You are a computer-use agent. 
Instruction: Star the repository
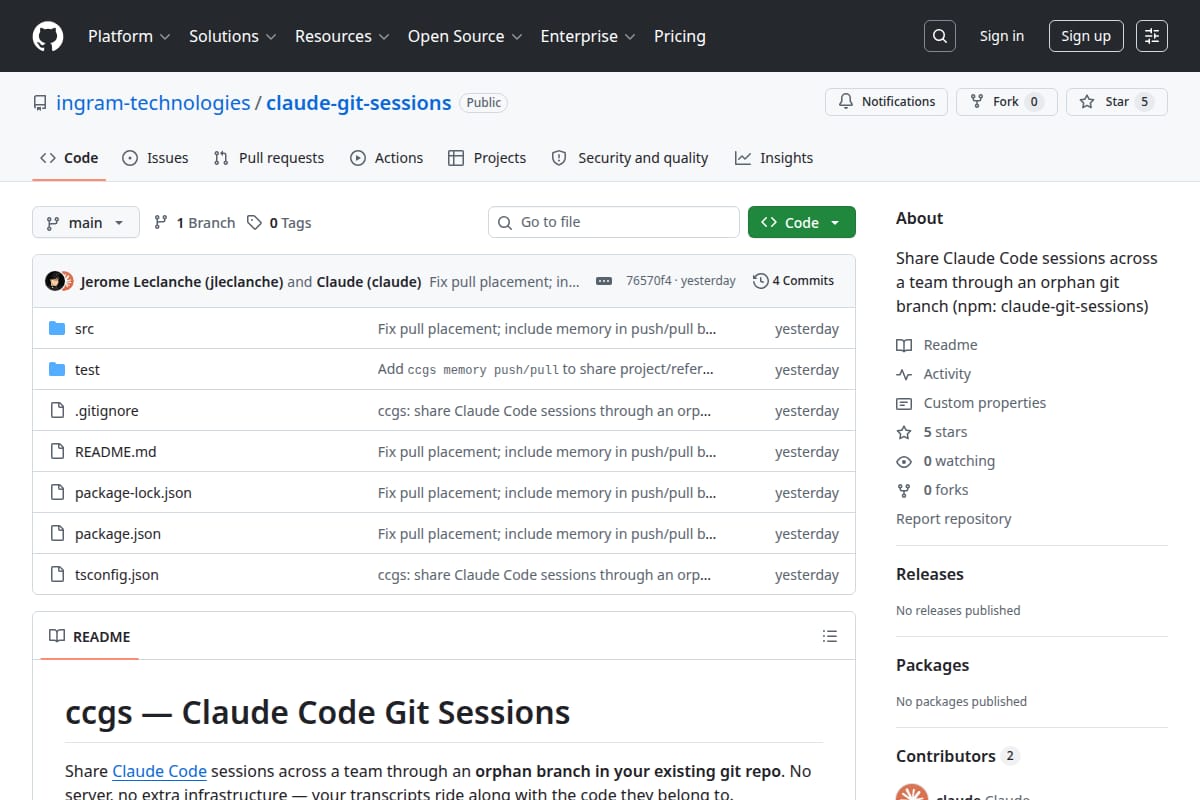point(1117,102)
